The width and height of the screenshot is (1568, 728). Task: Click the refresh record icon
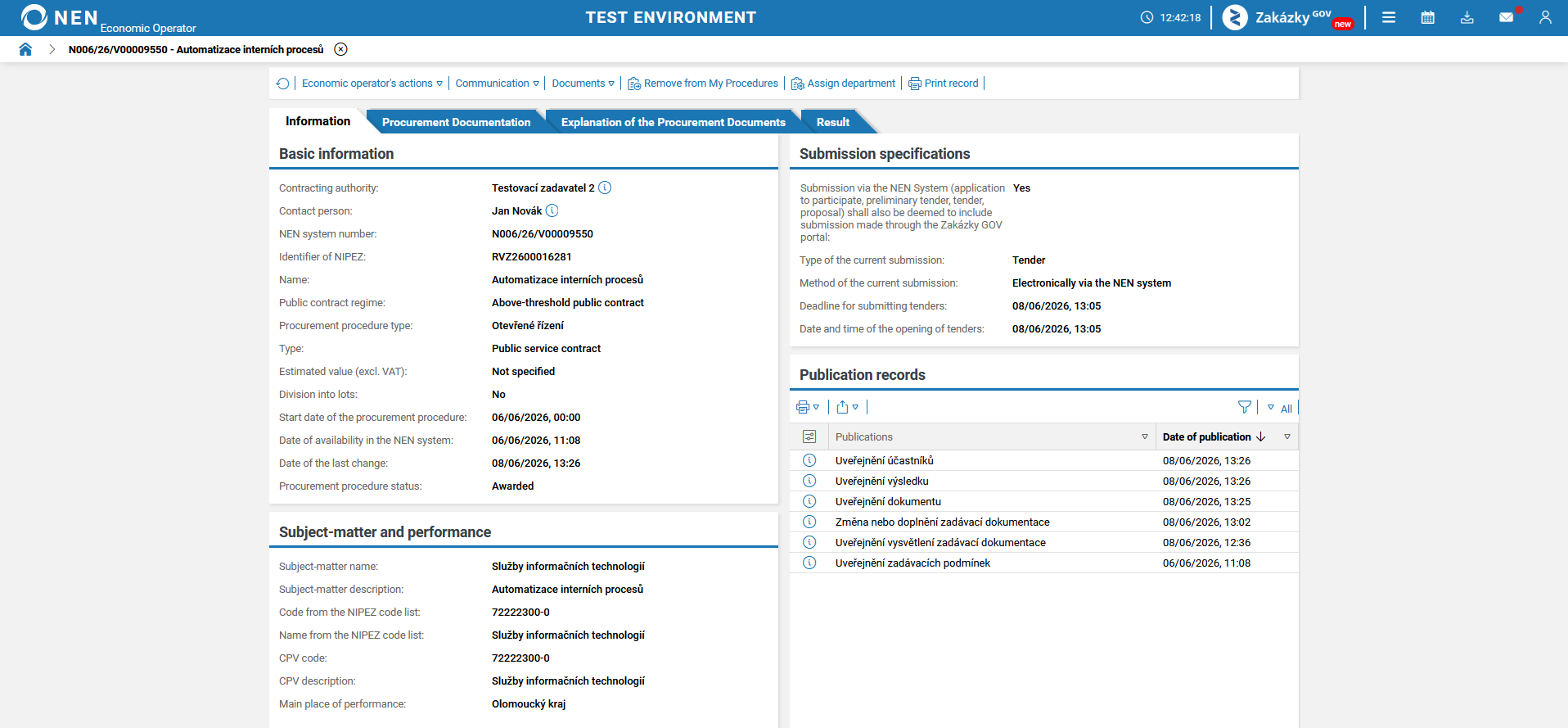[283, 84]
